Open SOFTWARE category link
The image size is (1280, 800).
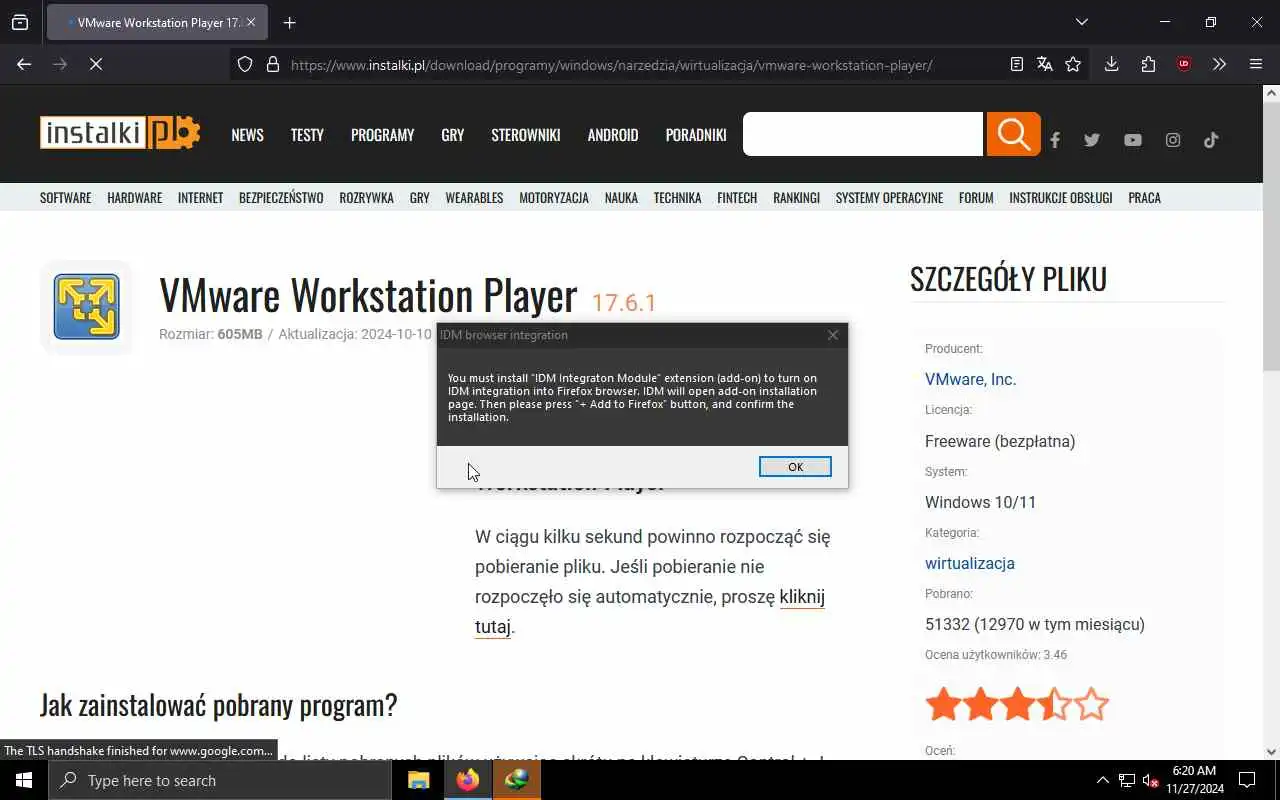coord(65,198)
